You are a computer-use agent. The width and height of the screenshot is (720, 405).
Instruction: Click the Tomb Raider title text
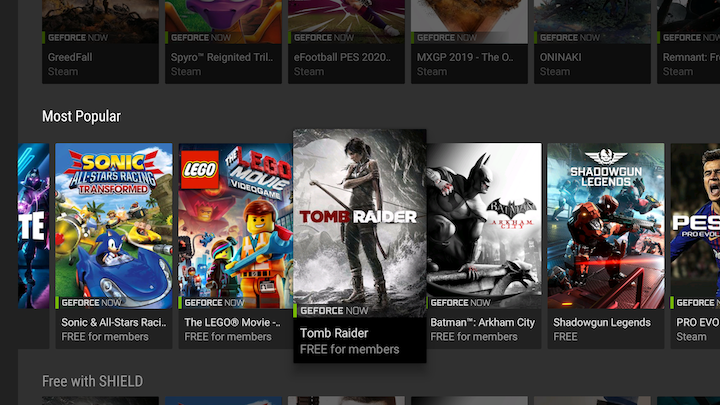[x=334, y=333]
